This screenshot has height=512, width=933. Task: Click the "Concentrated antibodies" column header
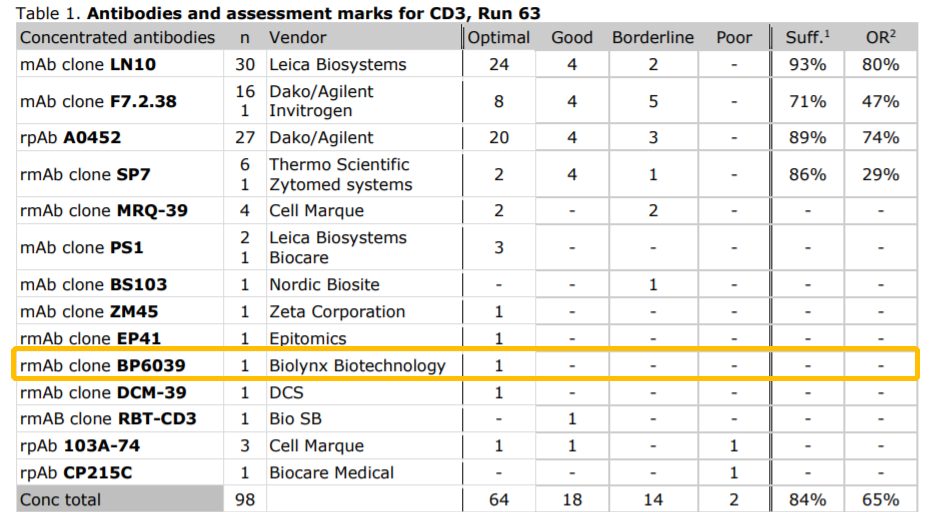click(117, 37)
